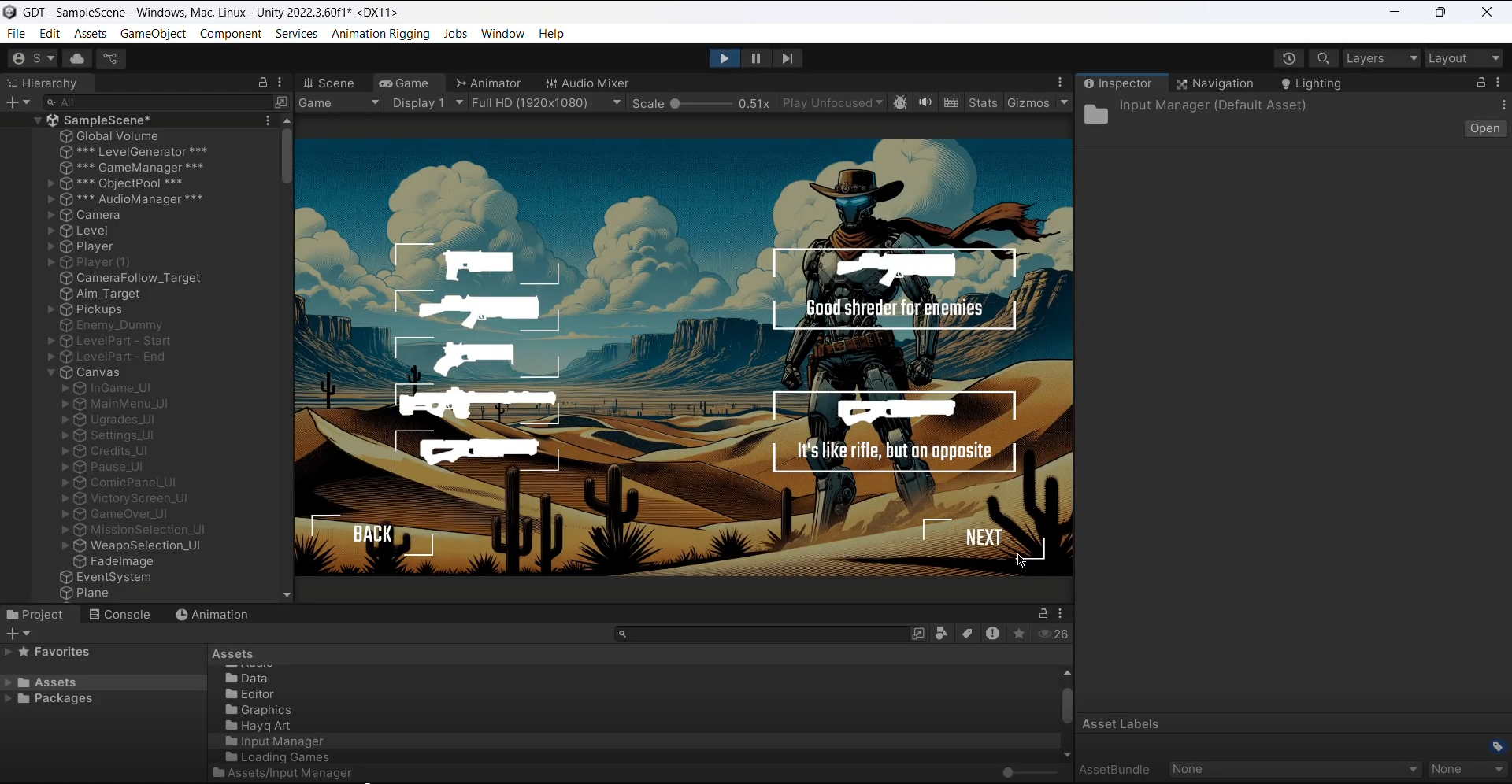
Task: Toggle the Frame Debugger bug icon
Action: coord(900,103)
